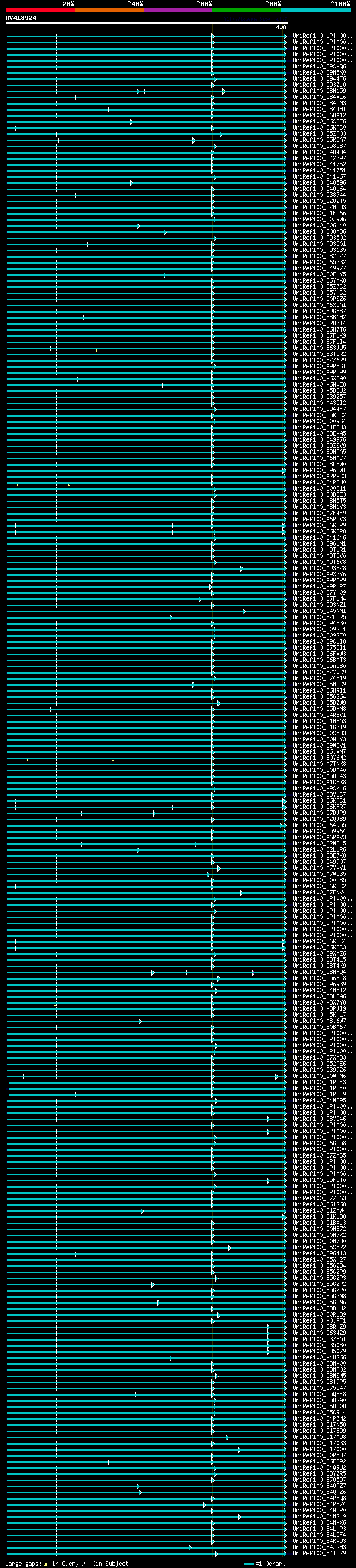Select hit UniRef100_C7YM09
This screenshot has height=1568, width=356.
coord(319,593)
